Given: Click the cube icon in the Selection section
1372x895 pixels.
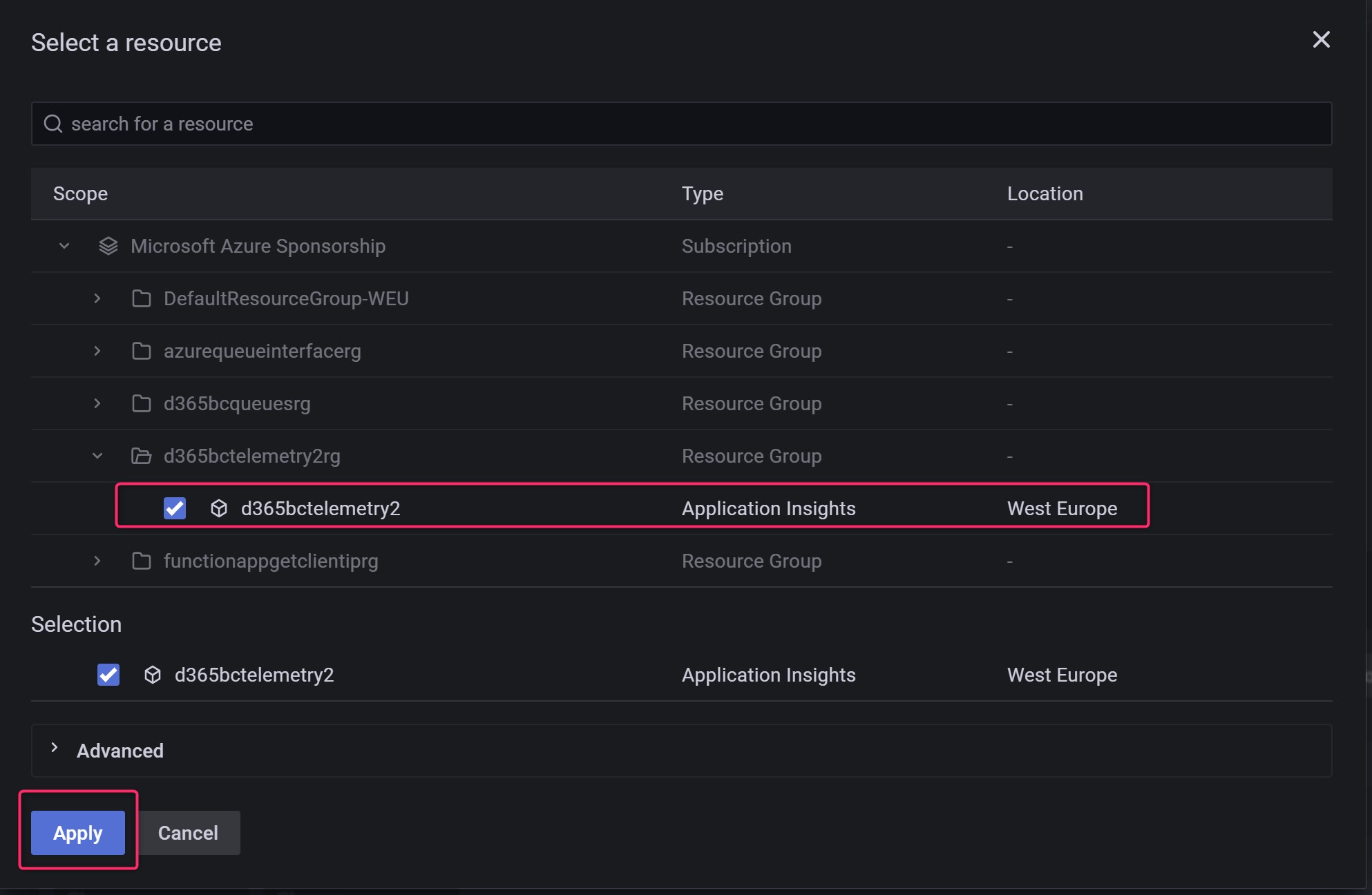Looking at the screenshot, I should point(153,675).
